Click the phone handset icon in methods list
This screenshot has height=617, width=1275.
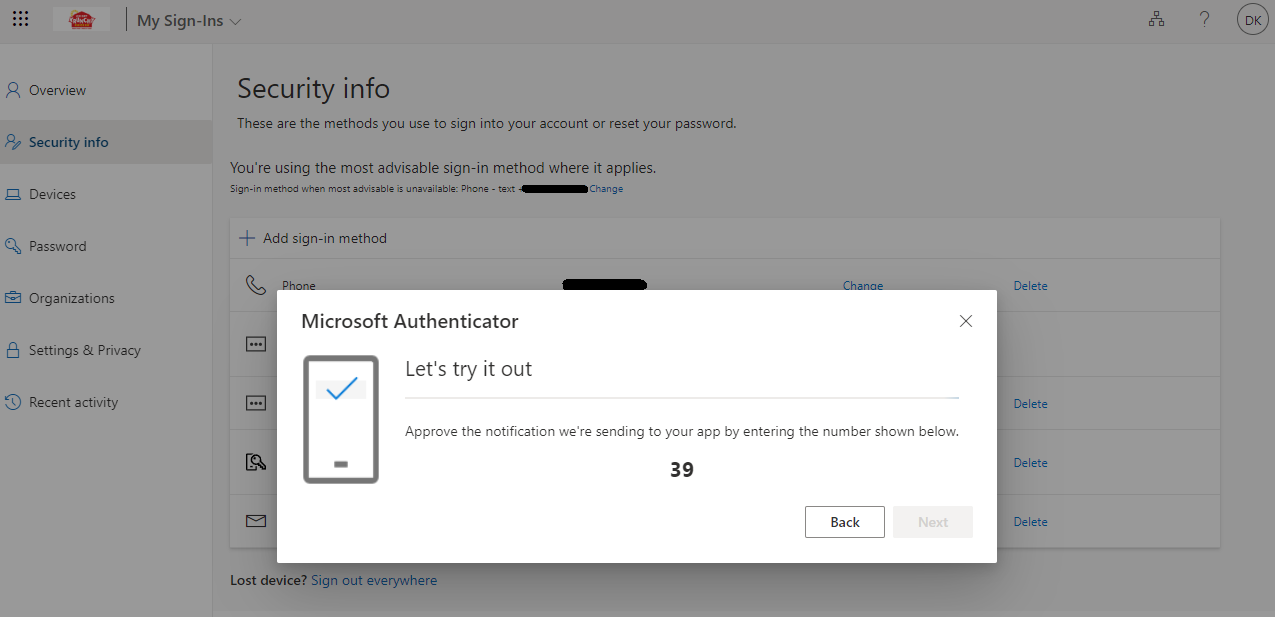pos(255,285)
